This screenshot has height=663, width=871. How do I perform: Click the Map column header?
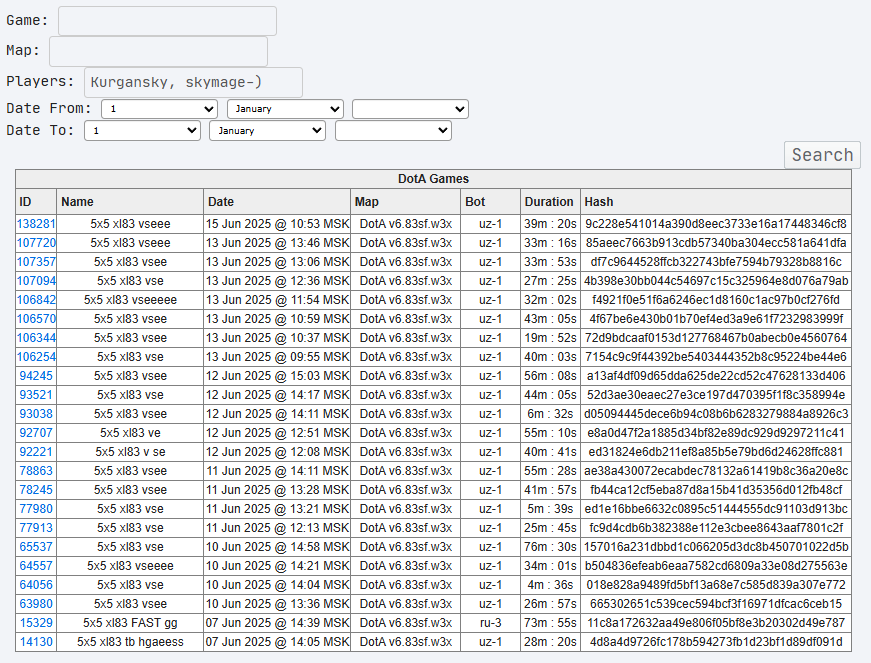click(406, 202)
